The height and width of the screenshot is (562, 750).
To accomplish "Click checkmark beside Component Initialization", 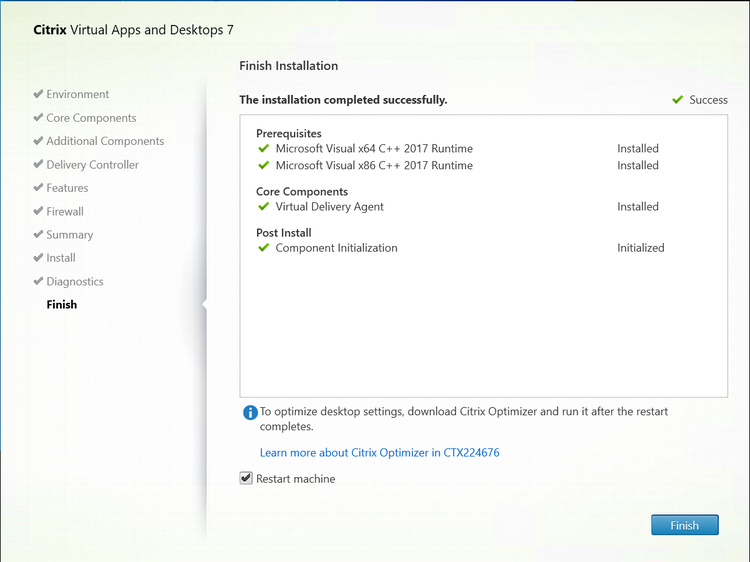I will (263, 248).
